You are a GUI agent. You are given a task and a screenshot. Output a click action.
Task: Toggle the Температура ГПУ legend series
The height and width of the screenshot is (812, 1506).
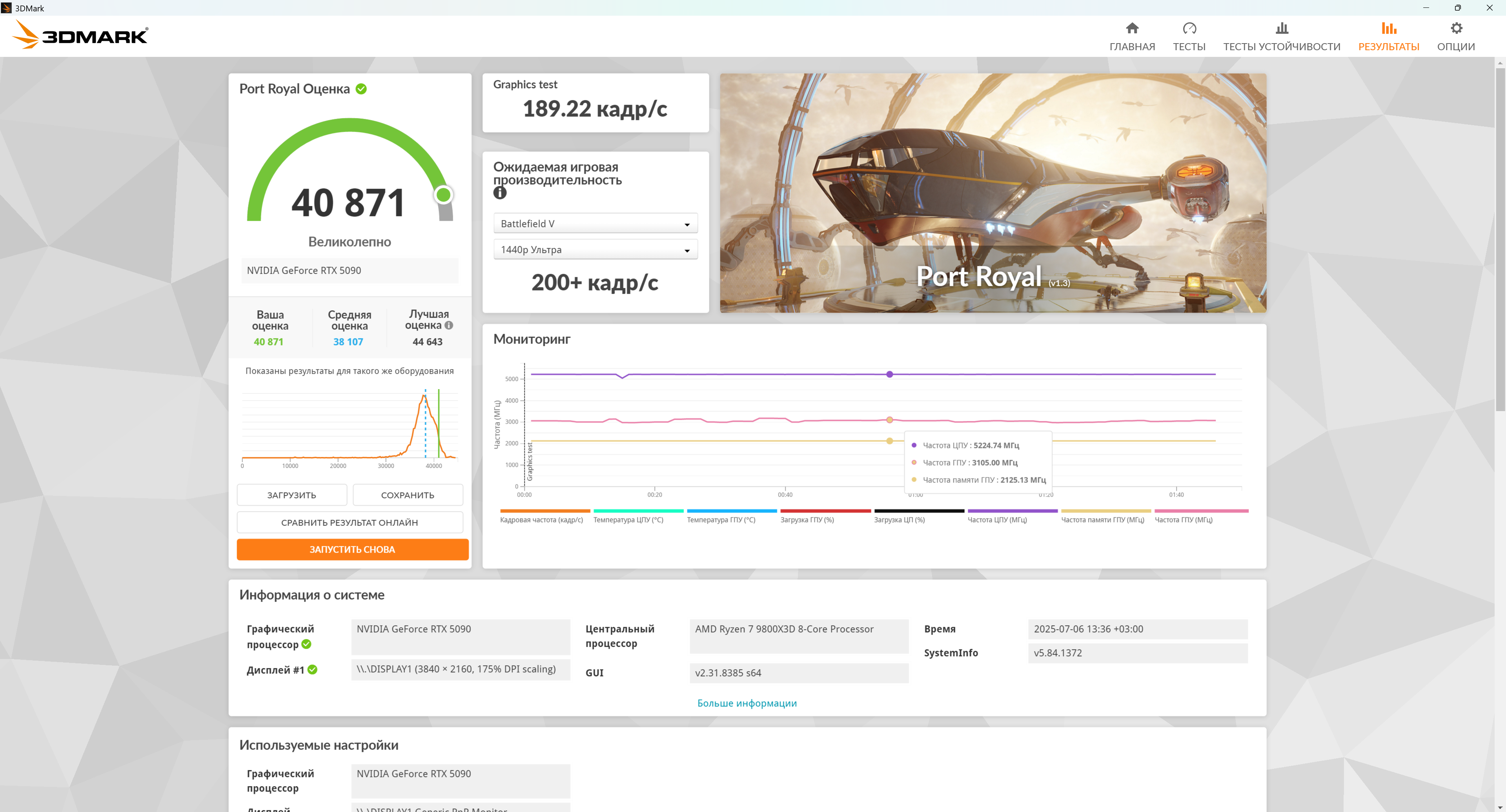pyautogui.click(x=721, y=519)
